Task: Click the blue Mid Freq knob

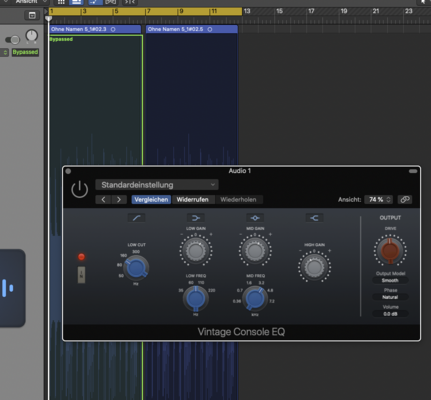Action: point(255,298)
